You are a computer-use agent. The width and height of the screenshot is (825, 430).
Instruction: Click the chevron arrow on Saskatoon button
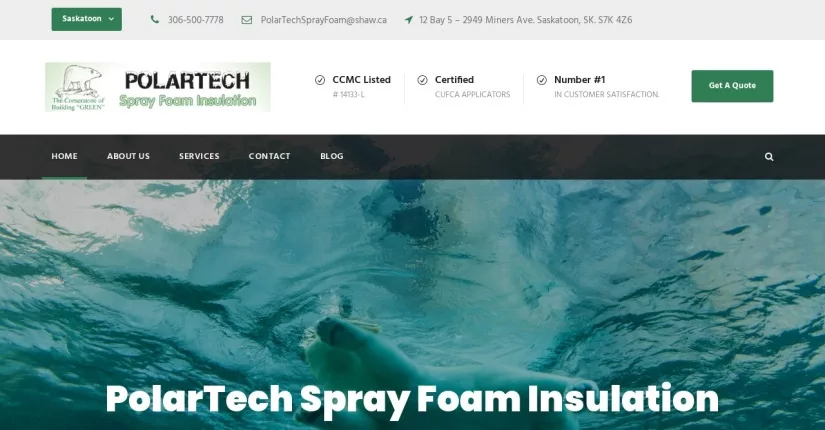(x=111, y=19)
